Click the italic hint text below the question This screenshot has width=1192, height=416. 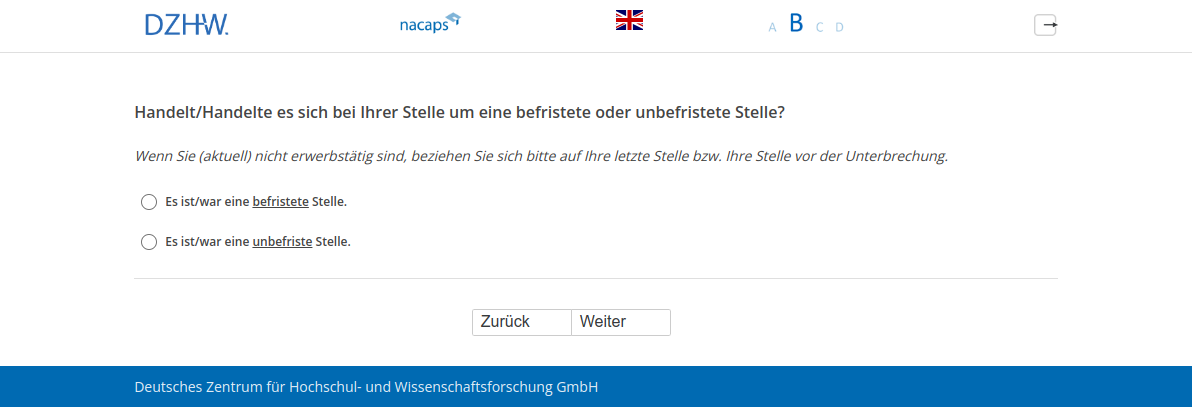coord(540,157)
